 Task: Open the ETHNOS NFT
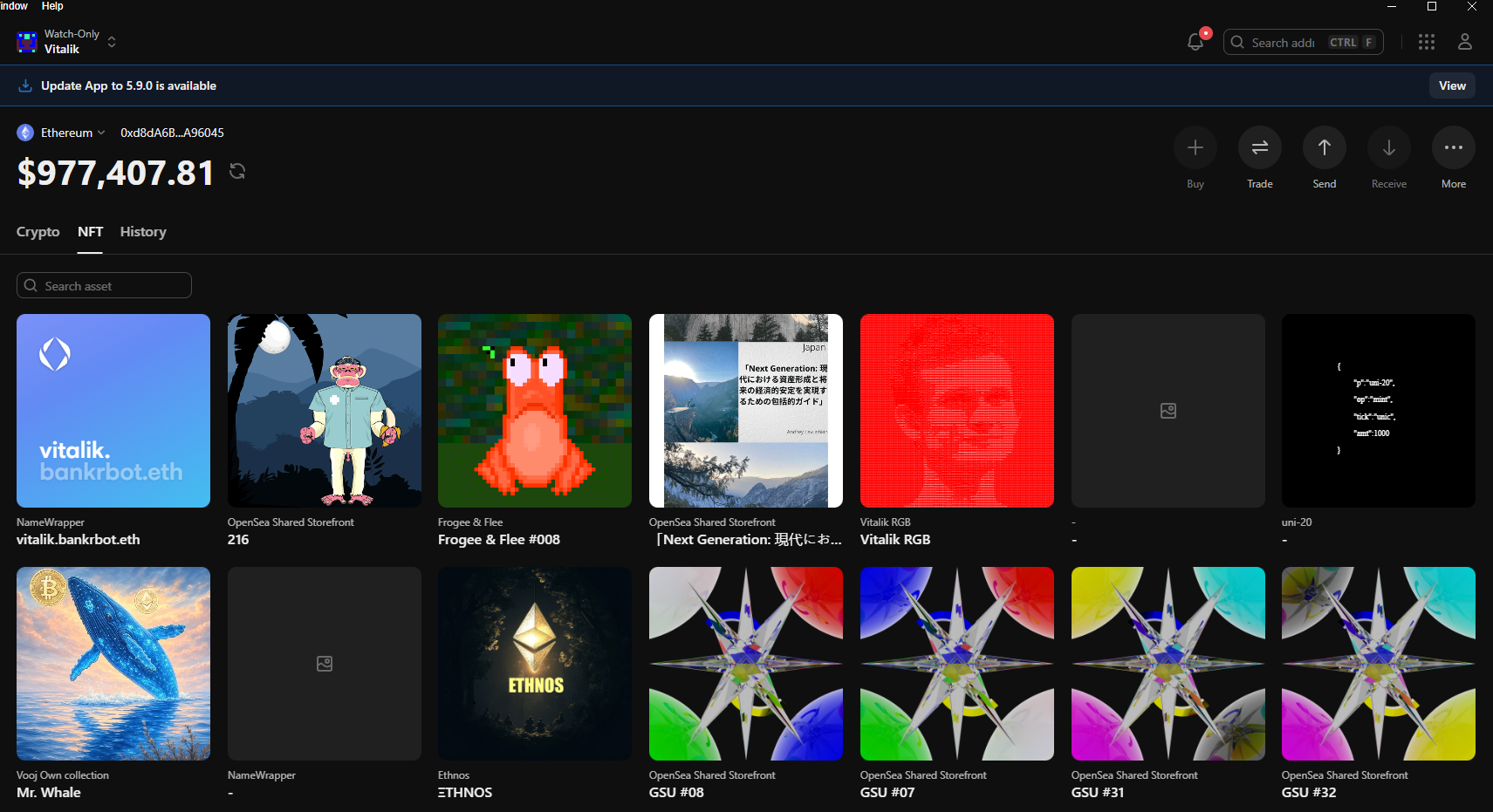[x=535, y=664]
